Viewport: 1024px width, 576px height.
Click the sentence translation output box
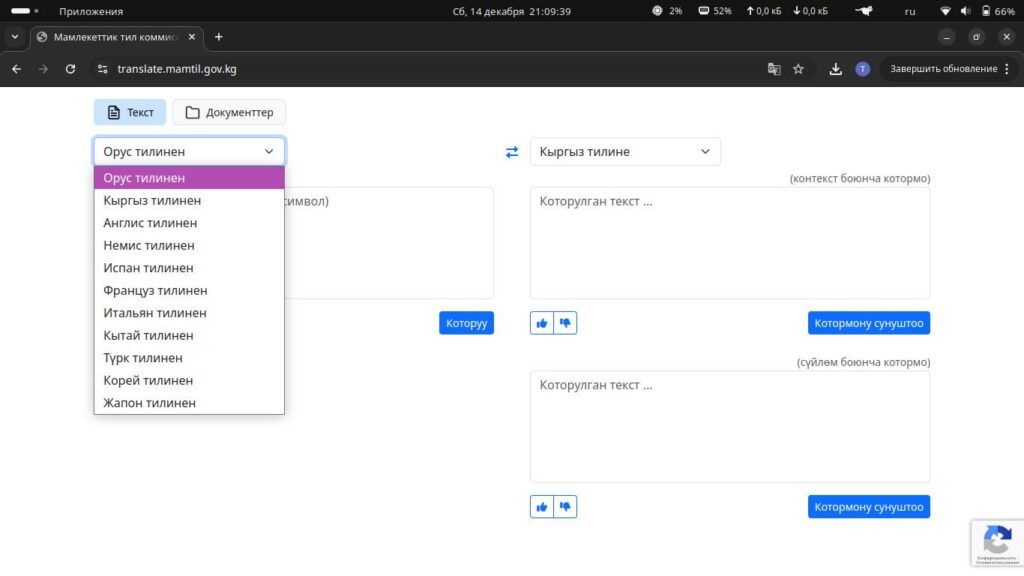(730, 427)
